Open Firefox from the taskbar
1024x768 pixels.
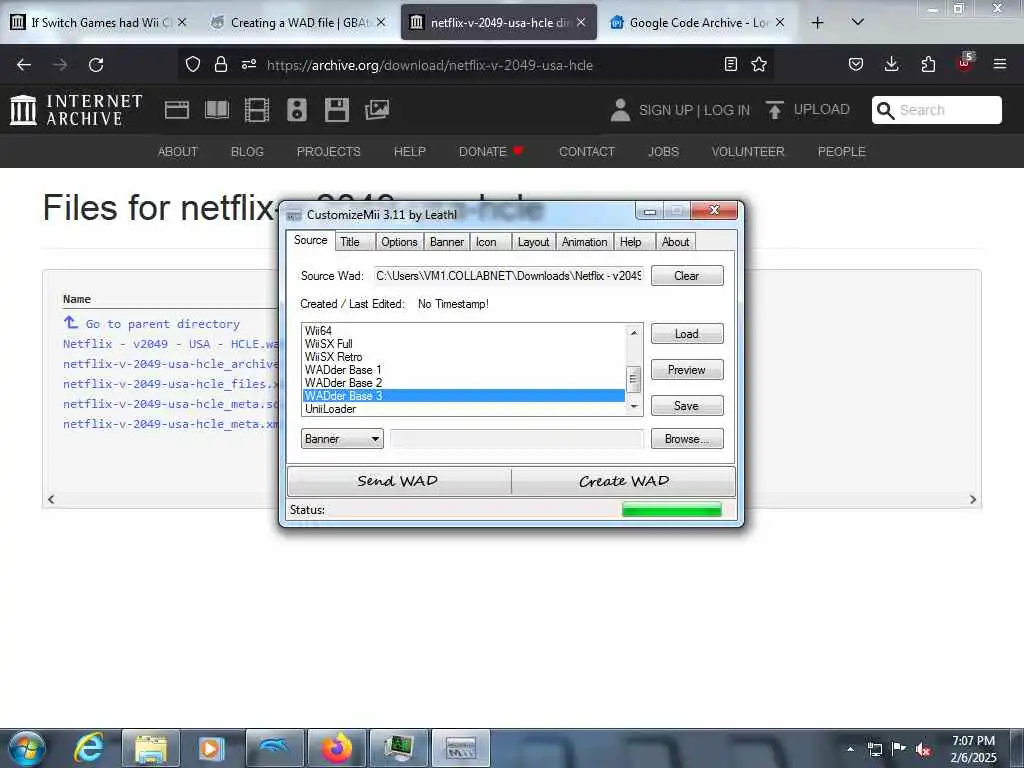point(336,748)
